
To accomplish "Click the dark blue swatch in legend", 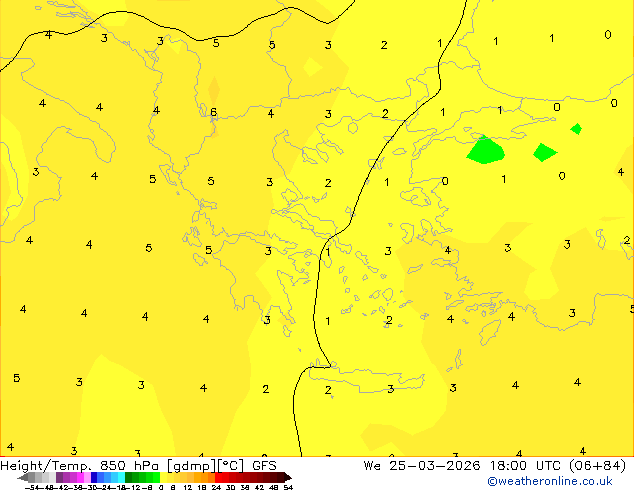I will (94, 477).
